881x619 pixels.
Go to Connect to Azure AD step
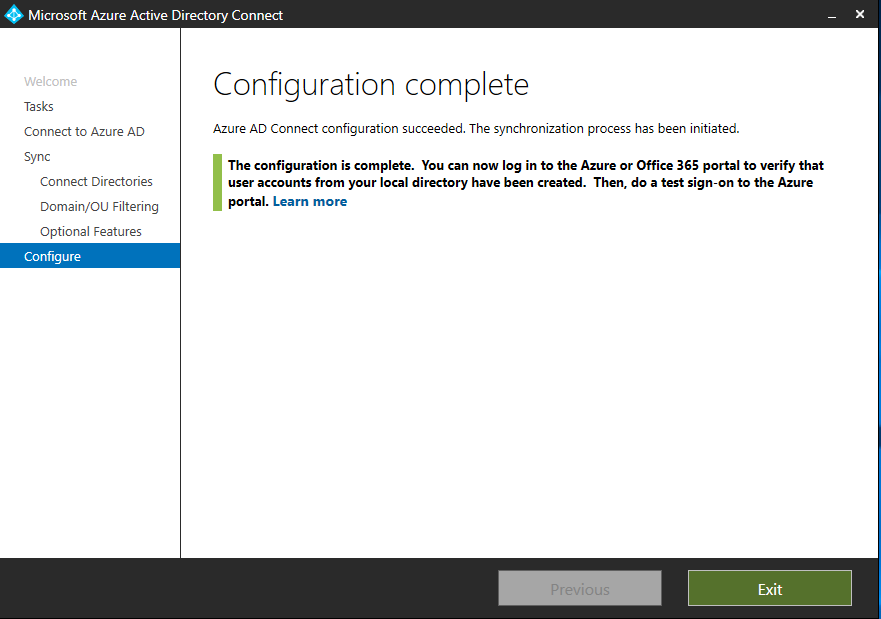(x=84, y=131)
